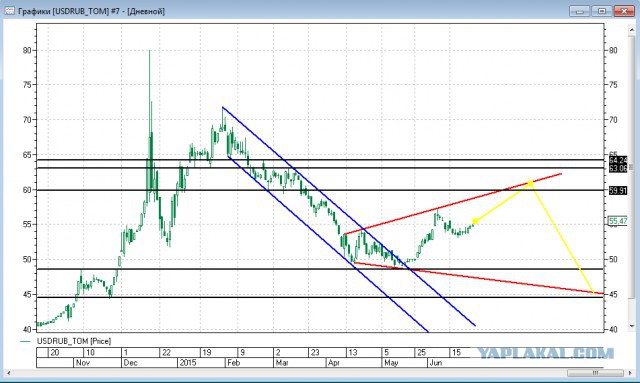This screenshot has width=640, height=383.
Task: Select the 63.06 price level label
Action: 618,168
